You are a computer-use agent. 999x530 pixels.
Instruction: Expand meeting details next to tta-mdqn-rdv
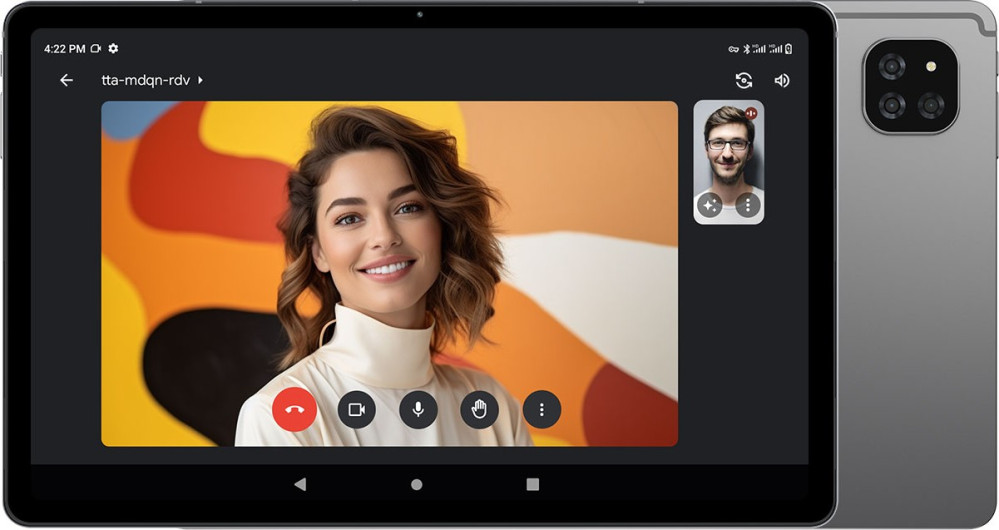[x=200, y=80]
